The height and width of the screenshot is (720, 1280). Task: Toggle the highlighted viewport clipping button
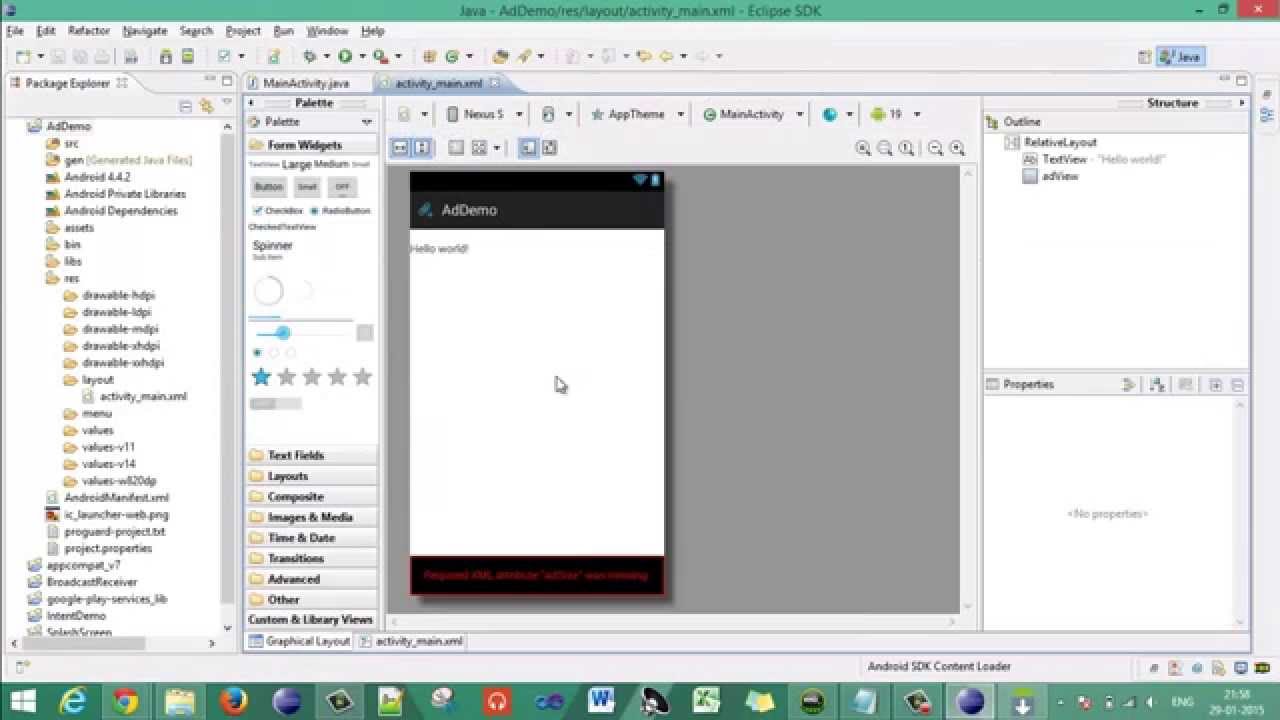coord(528,148)
